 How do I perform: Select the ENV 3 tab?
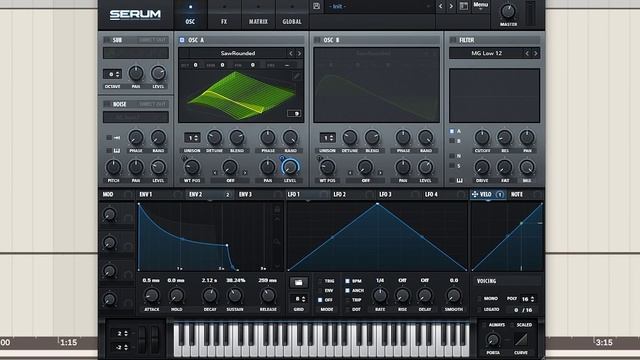[260, 194]
